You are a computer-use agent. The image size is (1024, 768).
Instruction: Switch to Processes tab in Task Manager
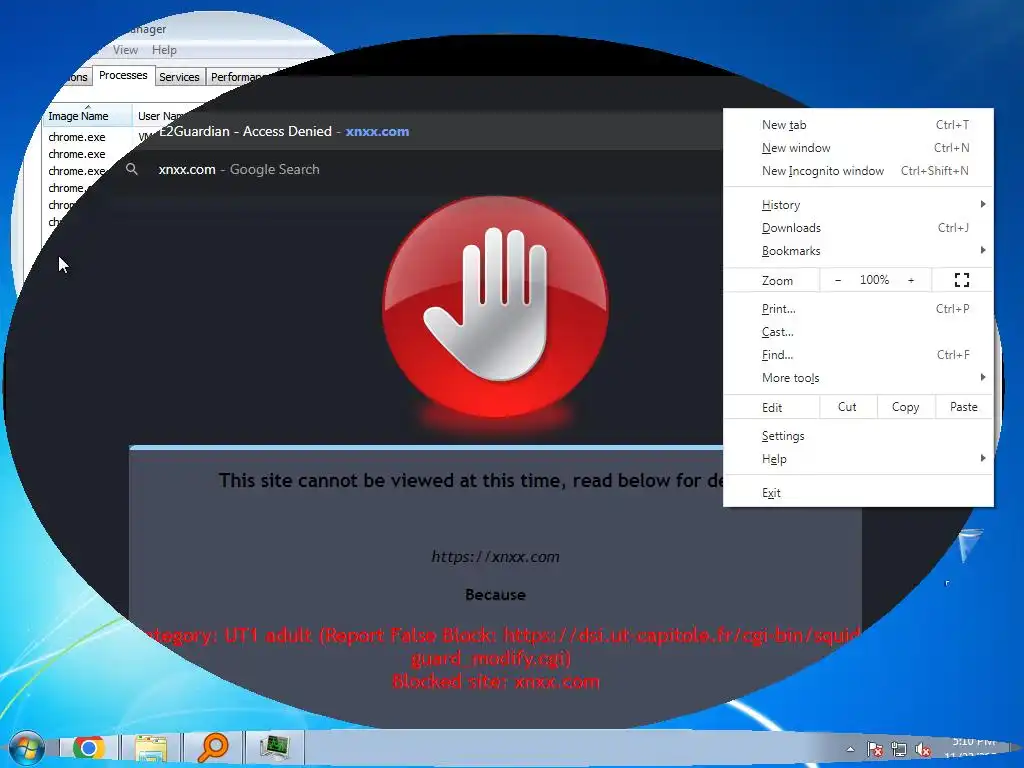pos(123,76)
